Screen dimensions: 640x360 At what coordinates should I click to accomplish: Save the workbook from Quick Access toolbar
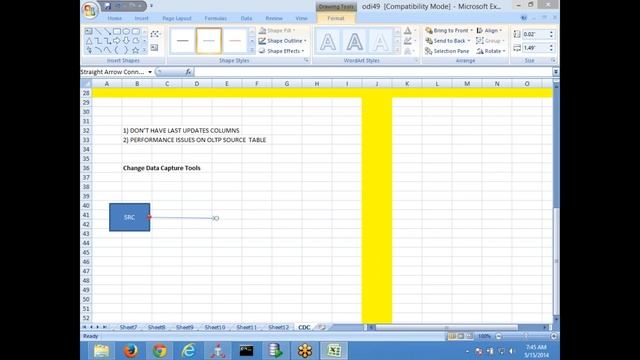tap(107, 6)
